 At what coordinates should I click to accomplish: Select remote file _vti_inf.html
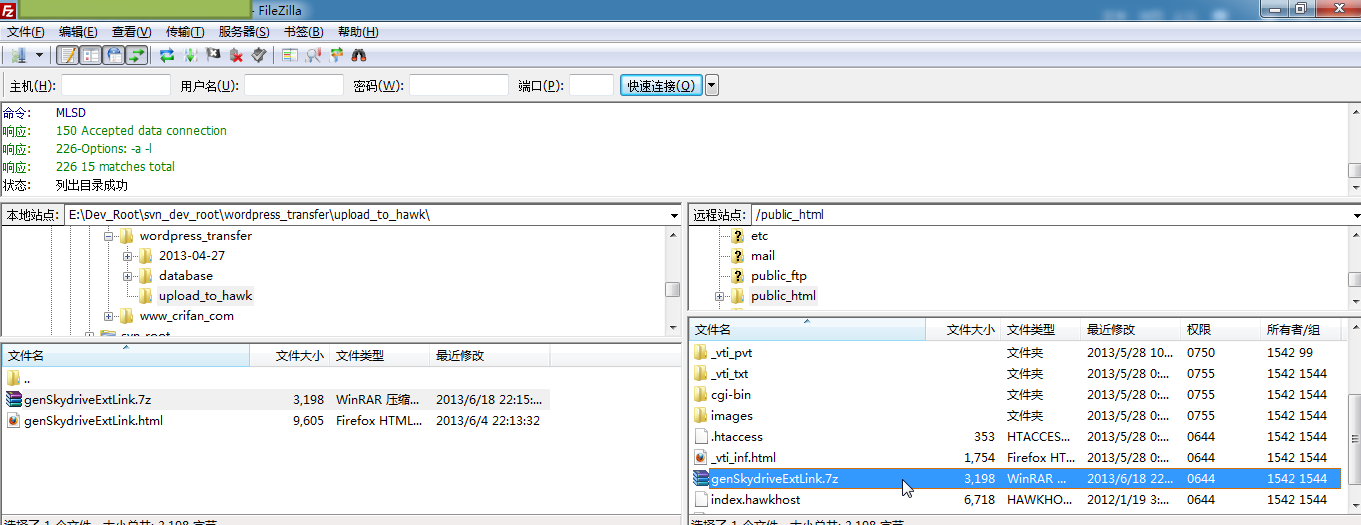[x=1015, y=457]
